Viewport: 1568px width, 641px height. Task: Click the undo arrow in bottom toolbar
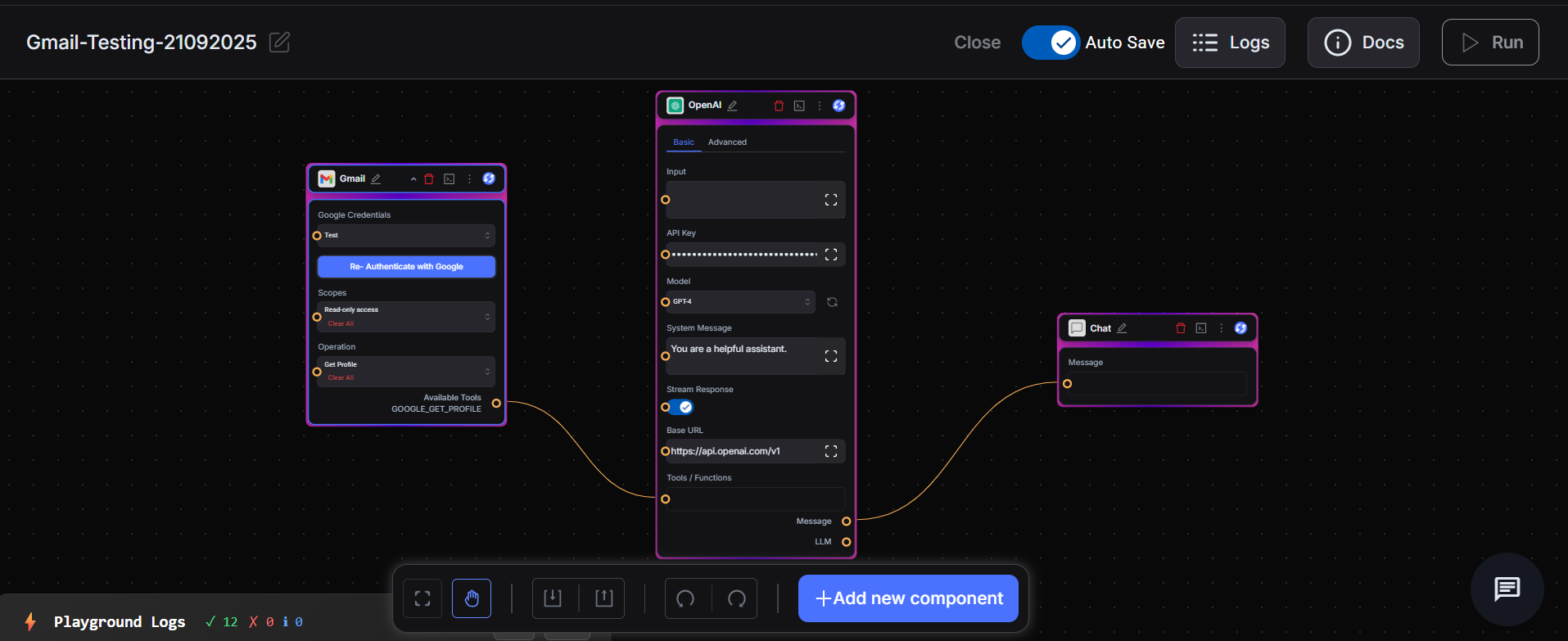point(685,598)
